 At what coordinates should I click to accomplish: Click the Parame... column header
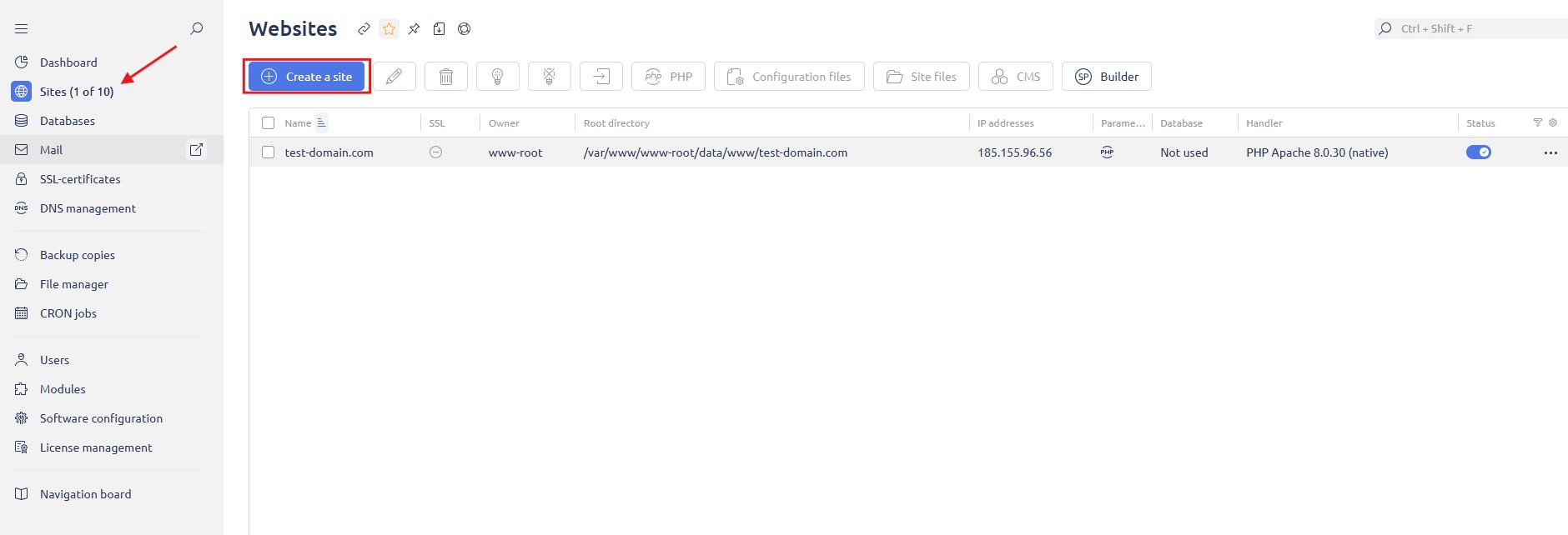1123,123
